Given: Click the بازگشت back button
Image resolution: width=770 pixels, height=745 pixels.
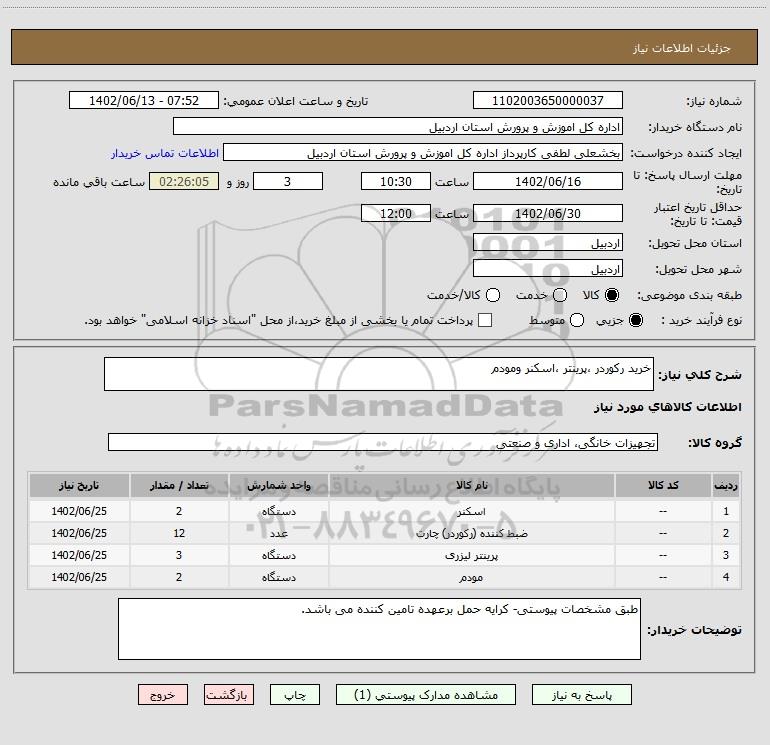Looking at the screenshot, I should point(229,695).
